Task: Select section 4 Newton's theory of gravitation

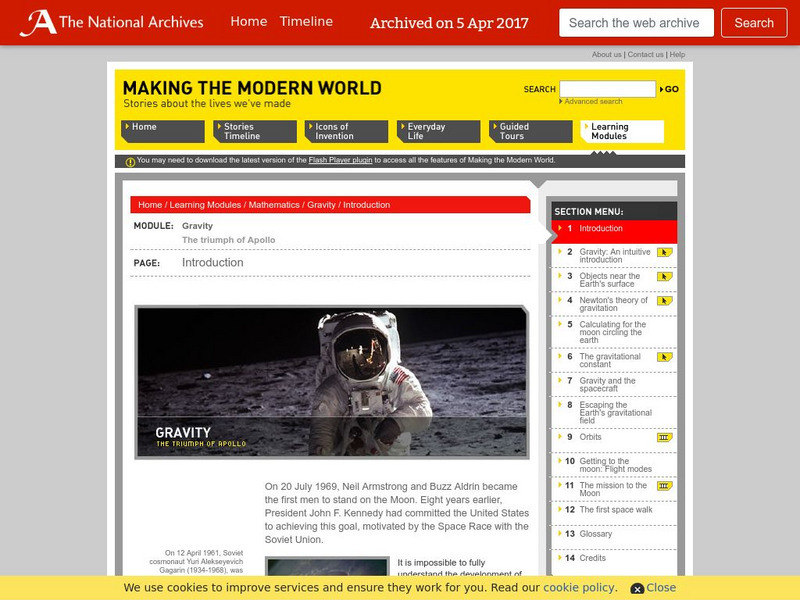Action: 614,304
